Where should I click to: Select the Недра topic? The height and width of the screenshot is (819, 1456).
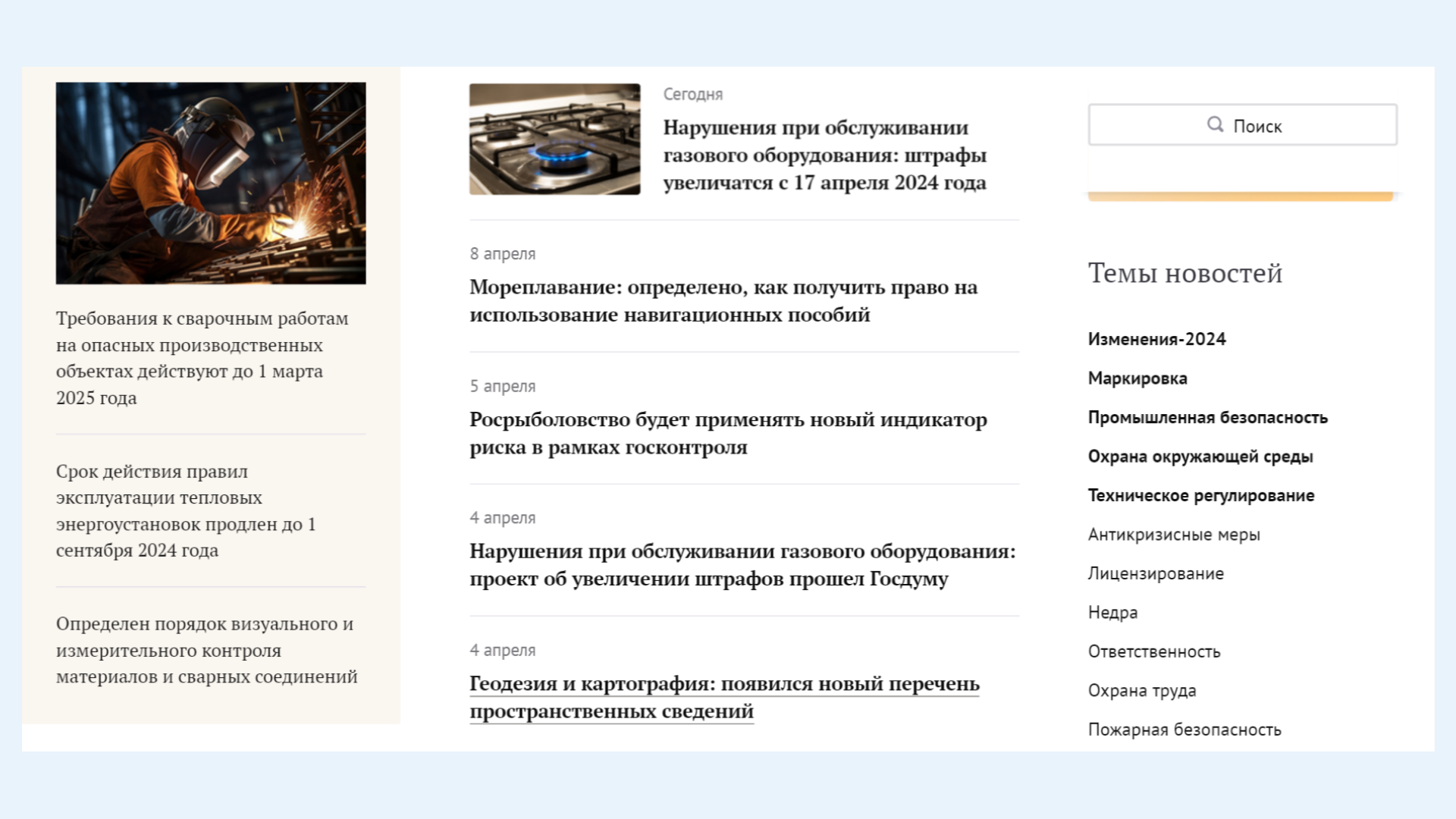(x=1112, y=613)
